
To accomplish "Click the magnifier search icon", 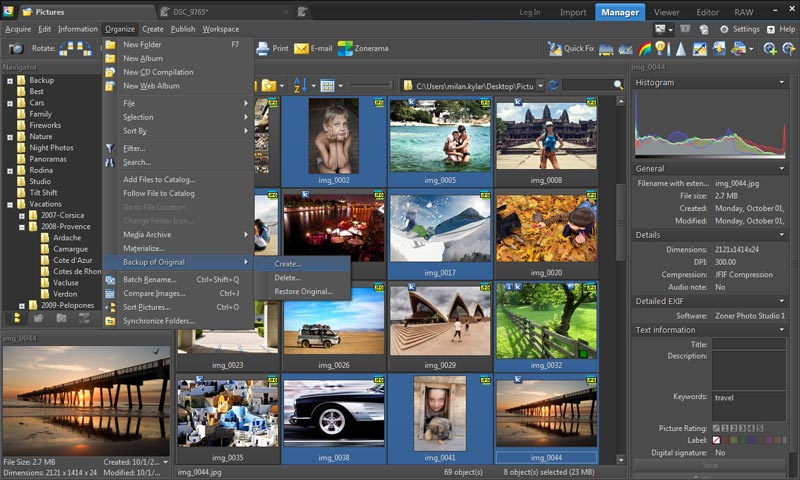I will click(618, 85).
